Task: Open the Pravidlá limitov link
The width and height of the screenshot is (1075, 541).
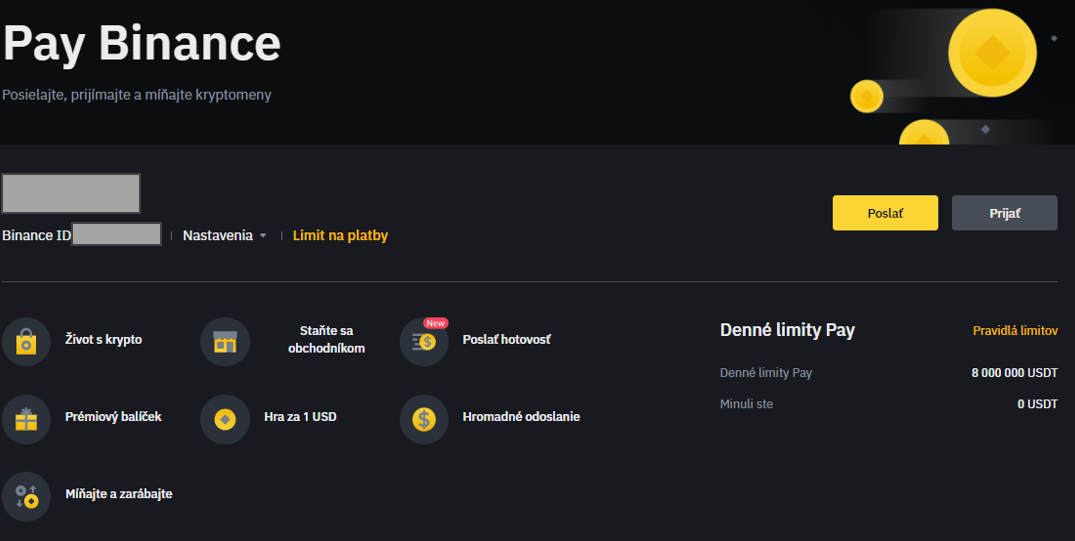Action: (x=1015, y=331)
